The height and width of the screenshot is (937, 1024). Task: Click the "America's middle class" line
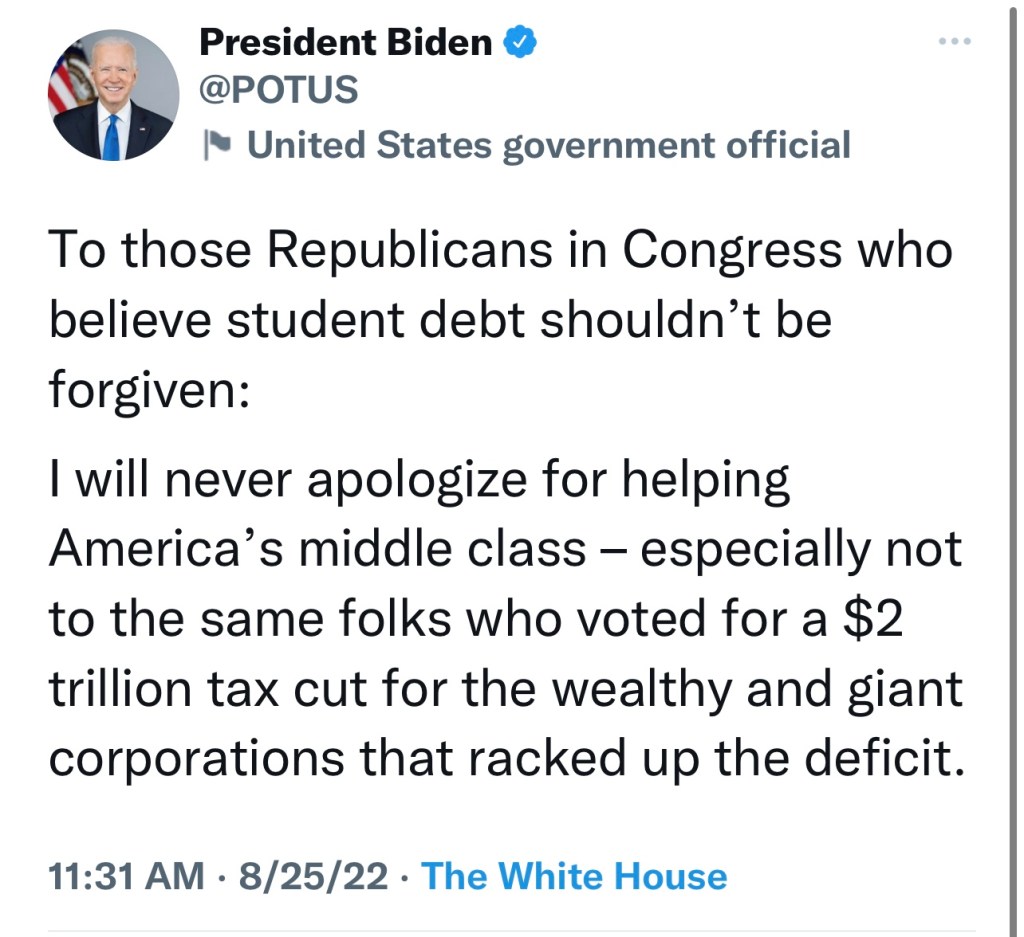coord(505,551)
